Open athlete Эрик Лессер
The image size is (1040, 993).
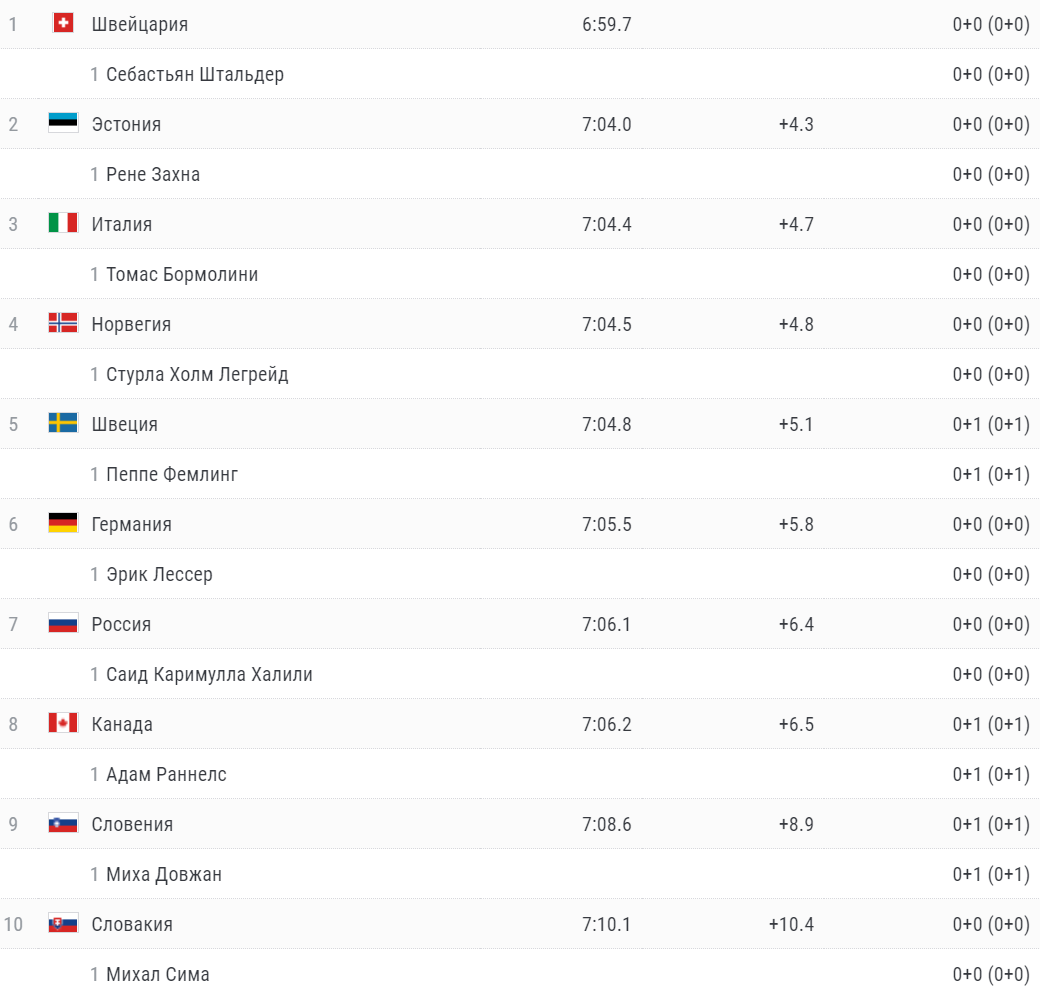pyautogui.click(x=159, y=574)
